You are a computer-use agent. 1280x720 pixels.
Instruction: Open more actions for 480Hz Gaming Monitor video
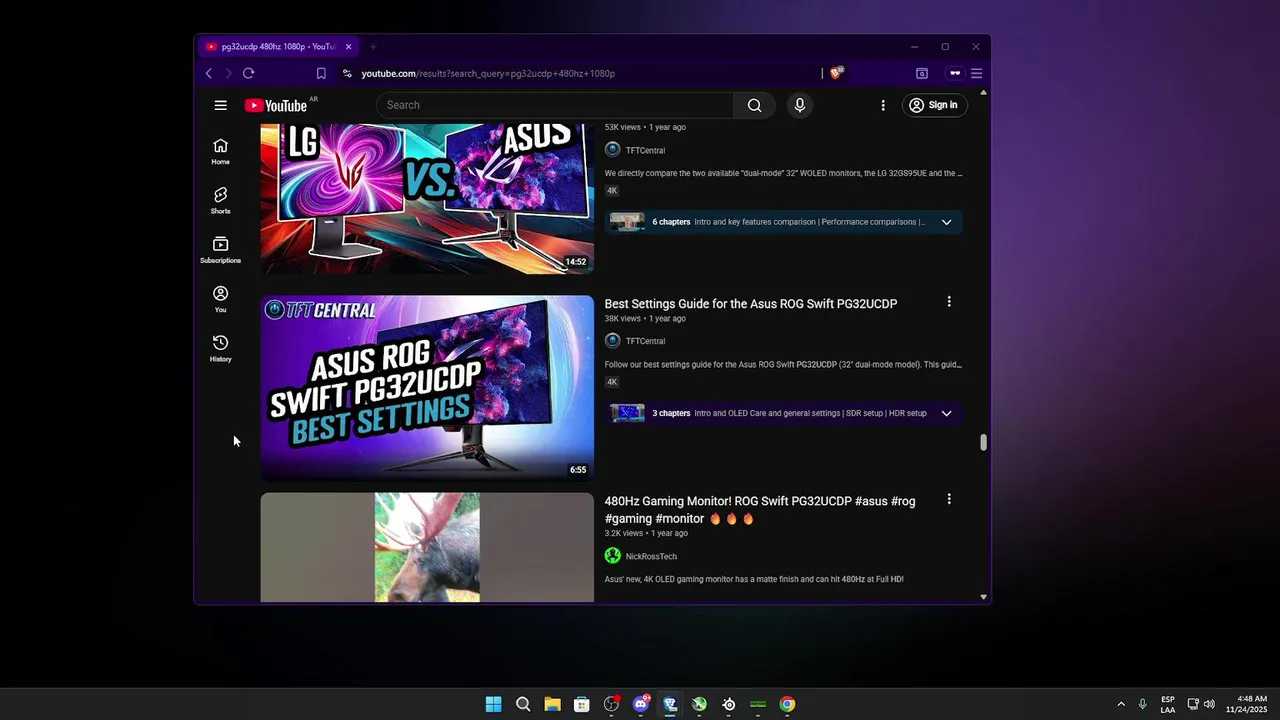(949, 499)
